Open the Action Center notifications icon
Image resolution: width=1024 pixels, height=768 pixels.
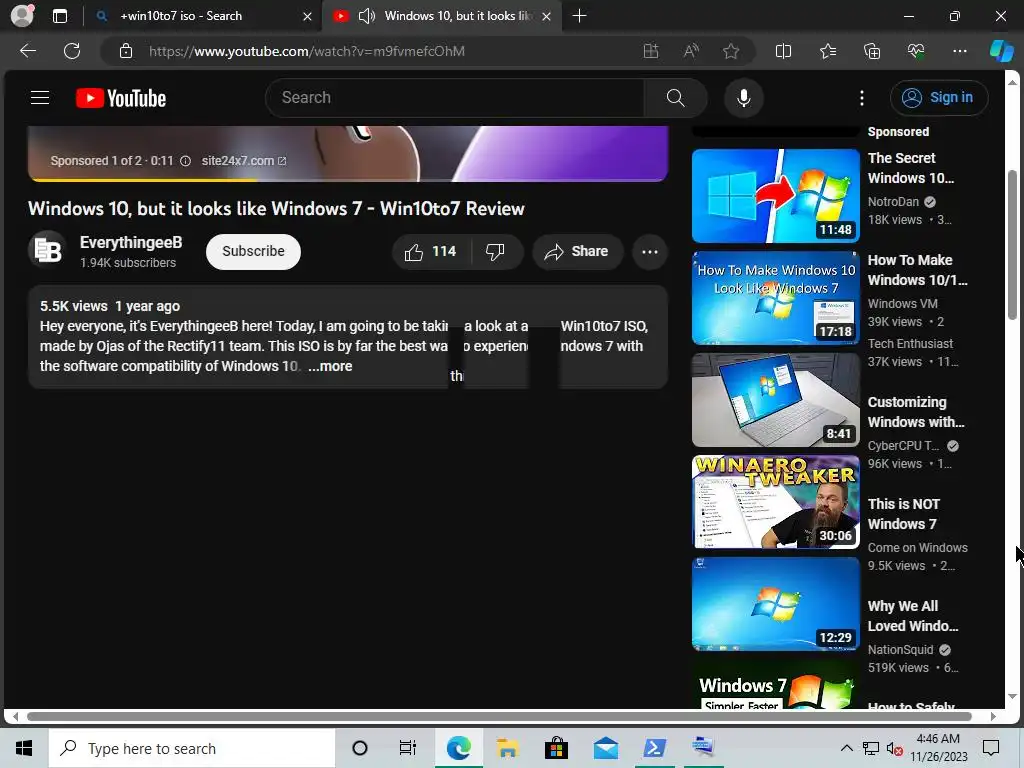(991, 748)
